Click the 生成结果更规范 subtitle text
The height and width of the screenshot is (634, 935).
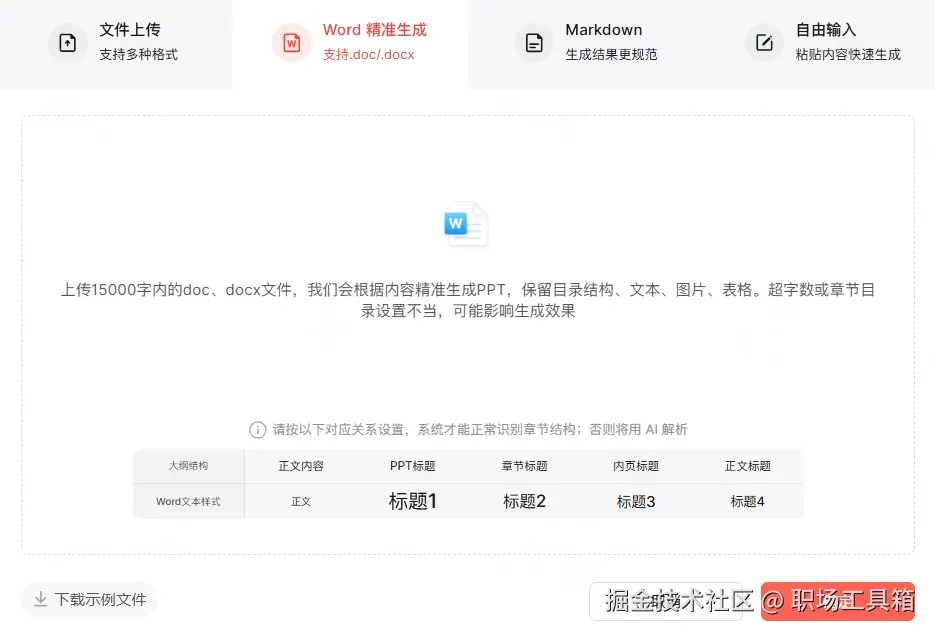tap(611, 54)
